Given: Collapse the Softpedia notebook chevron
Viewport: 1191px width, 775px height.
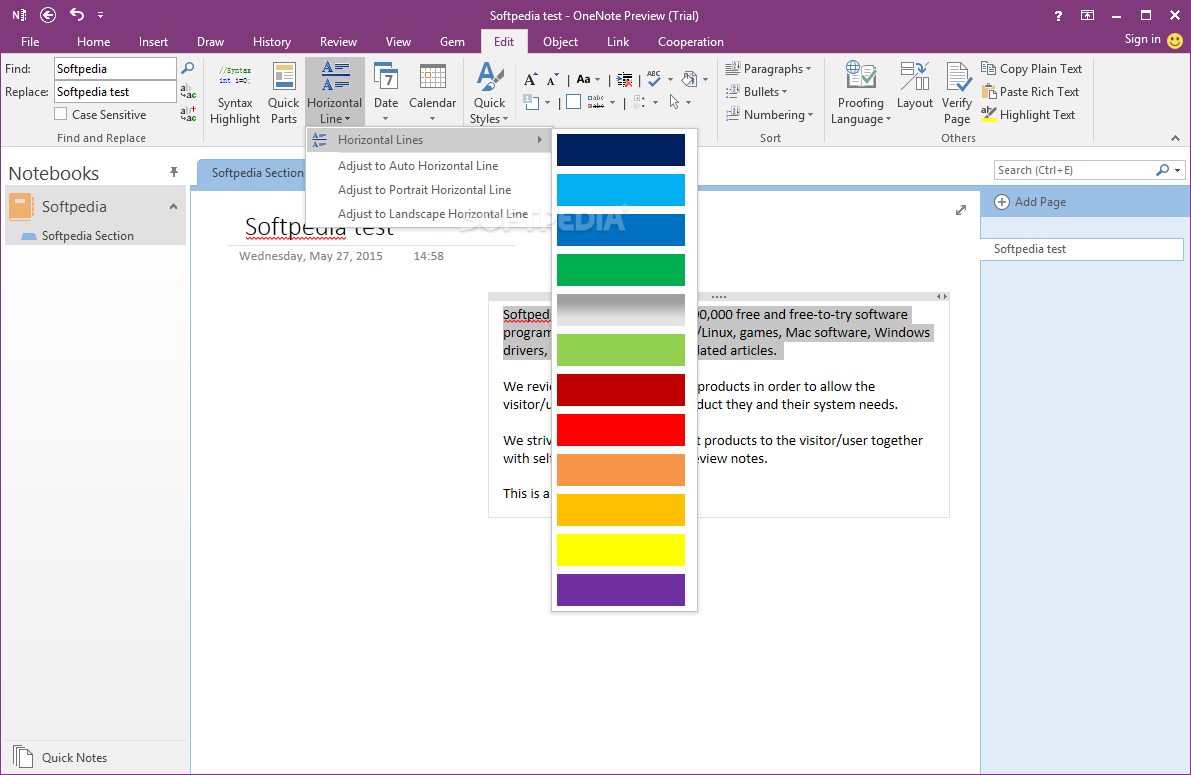Looking at the screenshot, I should coord(173,207).
